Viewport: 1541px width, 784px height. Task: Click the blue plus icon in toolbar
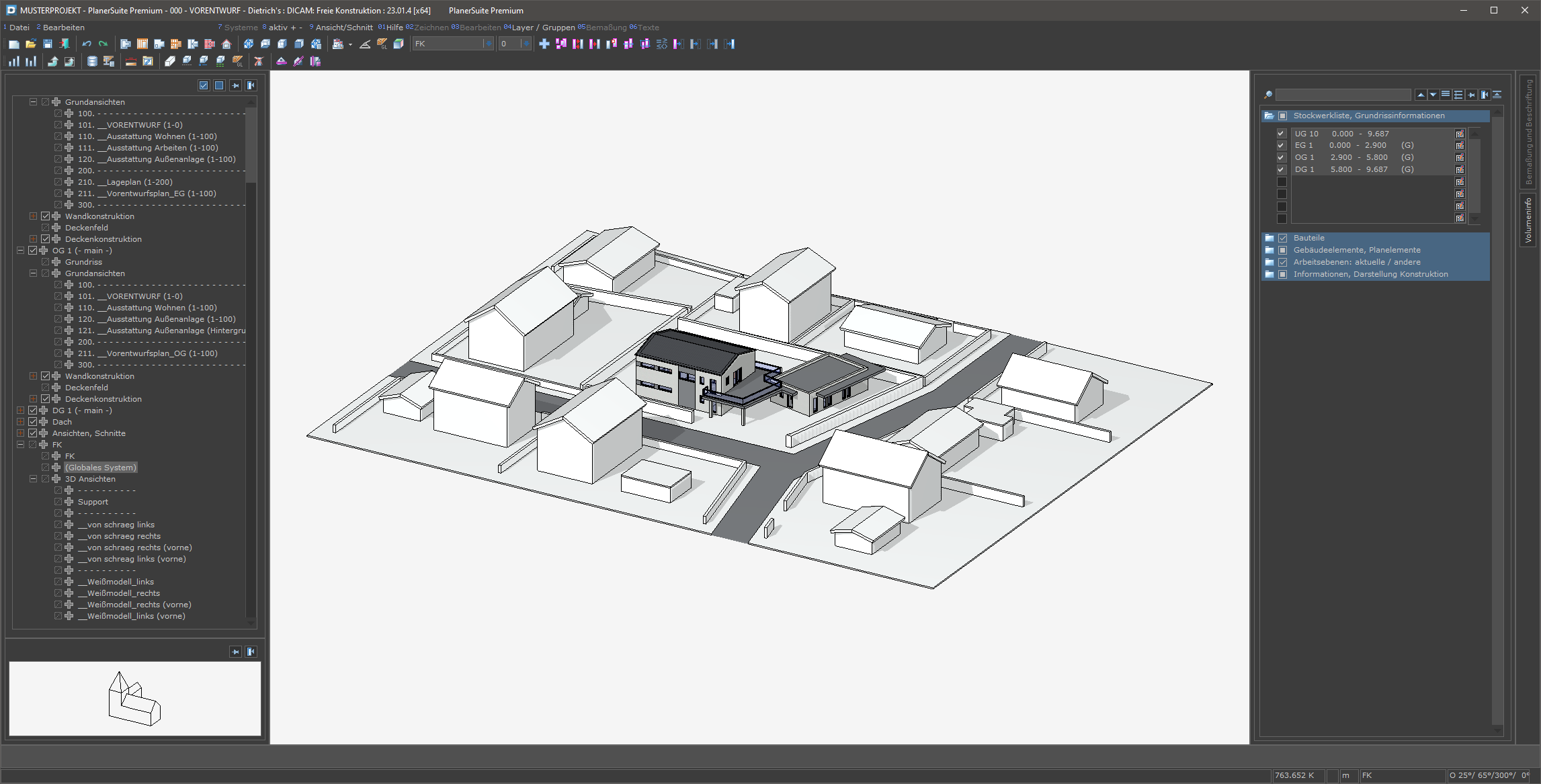pyautogui.click(x=544, y=44)
